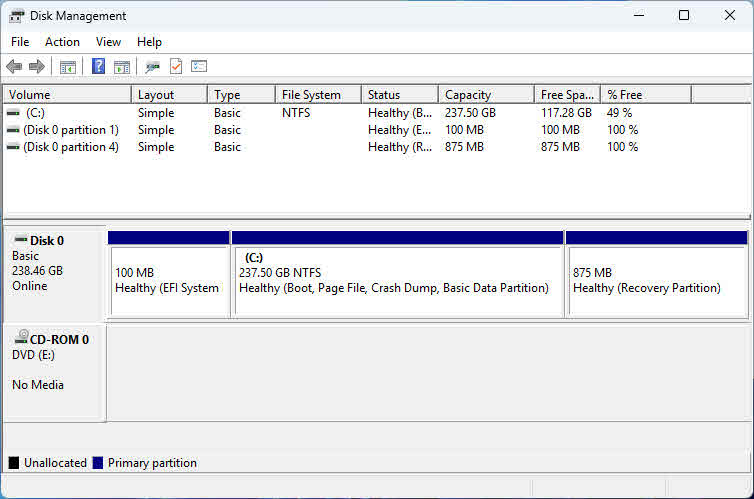Click the Healthy (R... status cell
Image resolution: width=754 pixels, height=499 pixels.
pos(400,147)
